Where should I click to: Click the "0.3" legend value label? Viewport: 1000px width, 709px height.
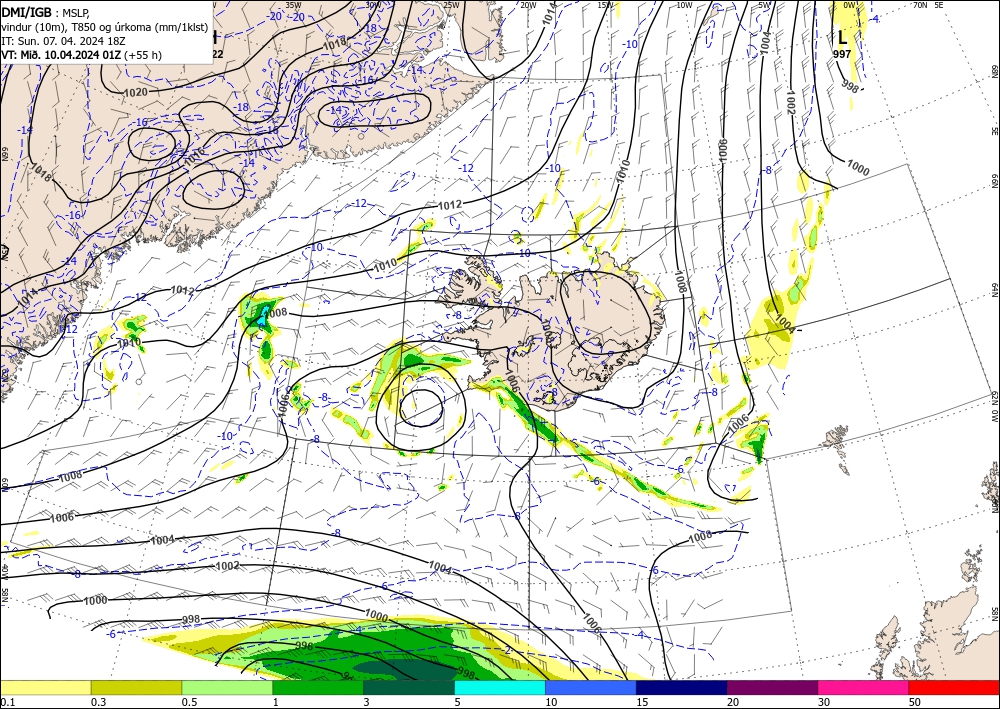tap(98, 702)
